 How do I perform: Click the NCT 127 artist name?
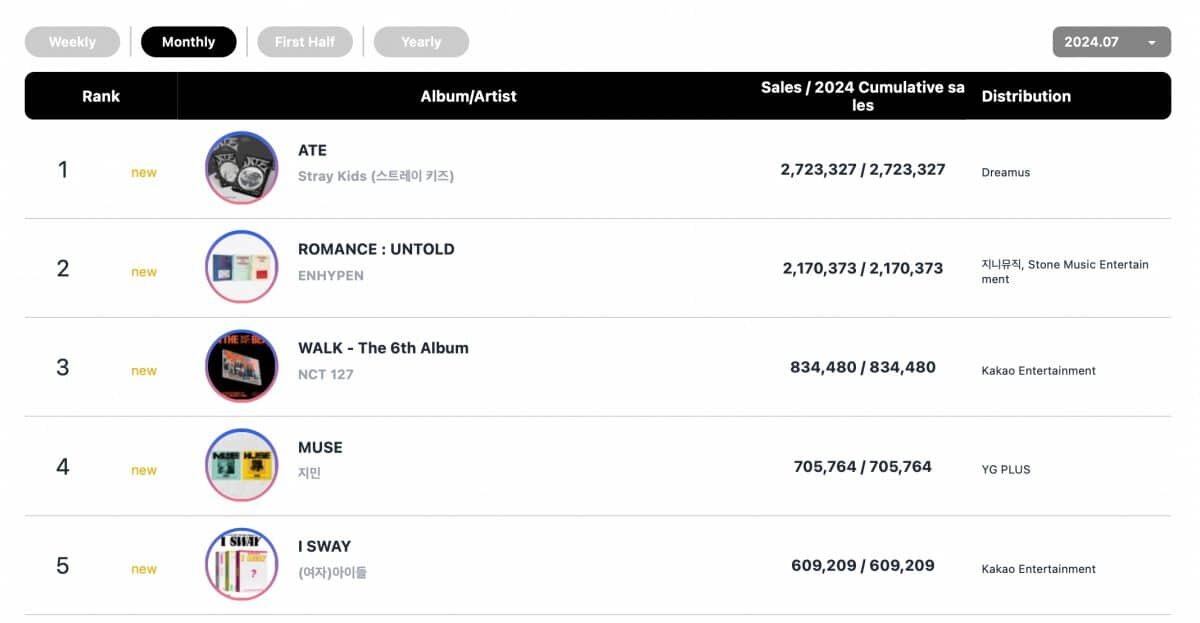click(x=326, y=374)
